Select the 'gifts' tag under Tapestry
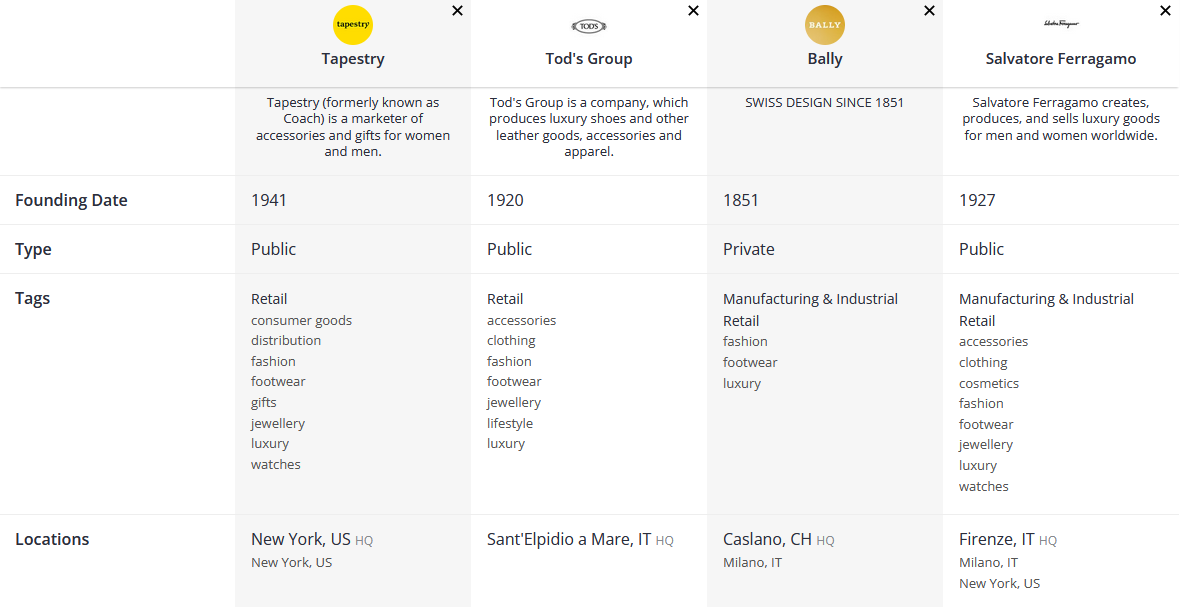 tap(264, 403)
